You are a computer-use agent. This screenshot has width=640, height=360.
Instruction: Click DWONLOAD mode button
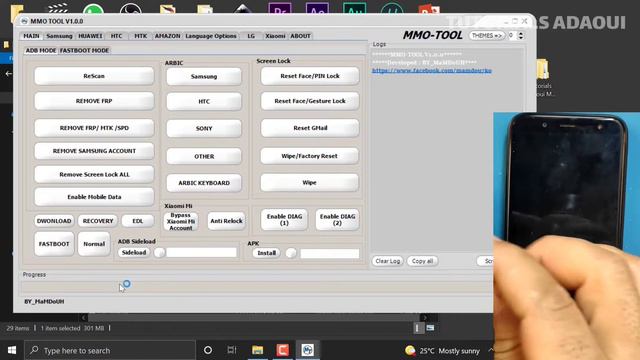point(54,221)
